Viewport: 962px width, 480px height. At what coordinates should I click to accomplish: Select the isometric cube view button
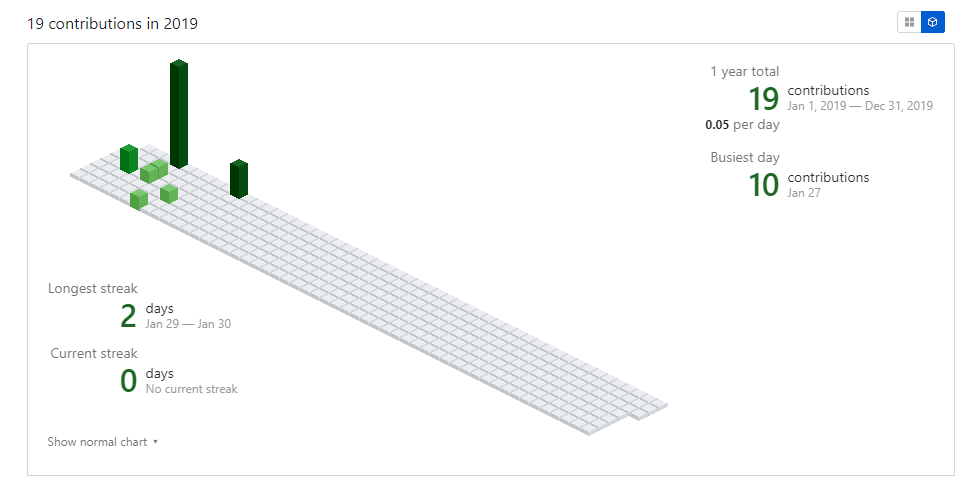click(932, 22)
